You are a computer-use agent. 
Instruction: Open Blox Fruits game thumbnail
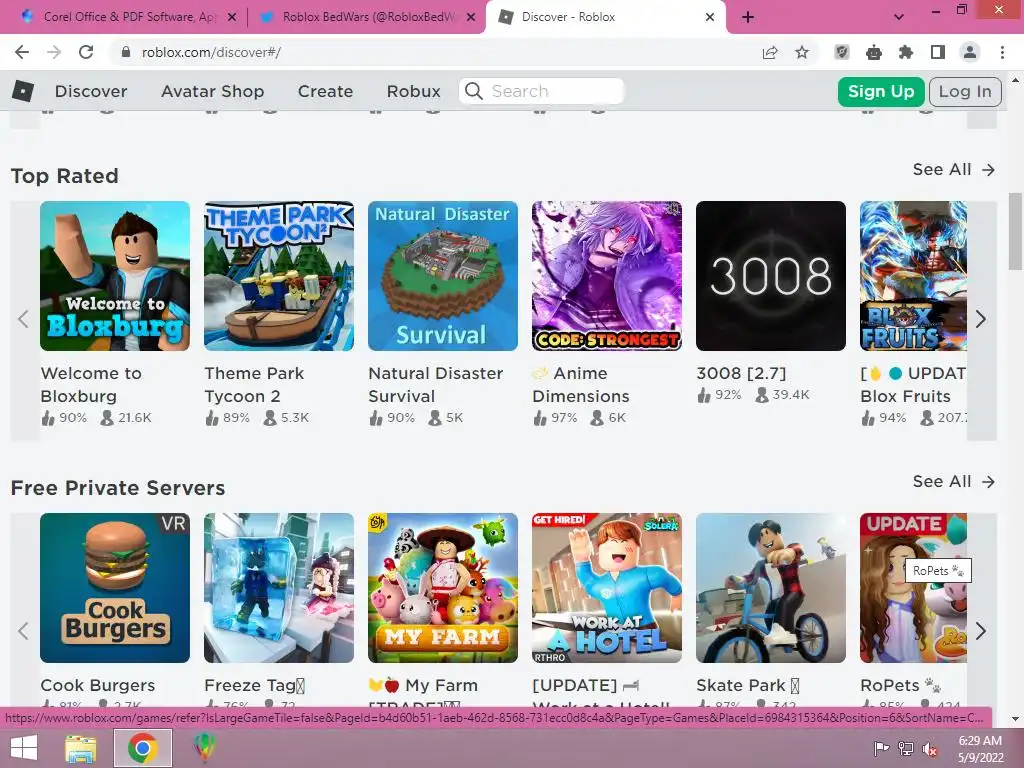914,276
